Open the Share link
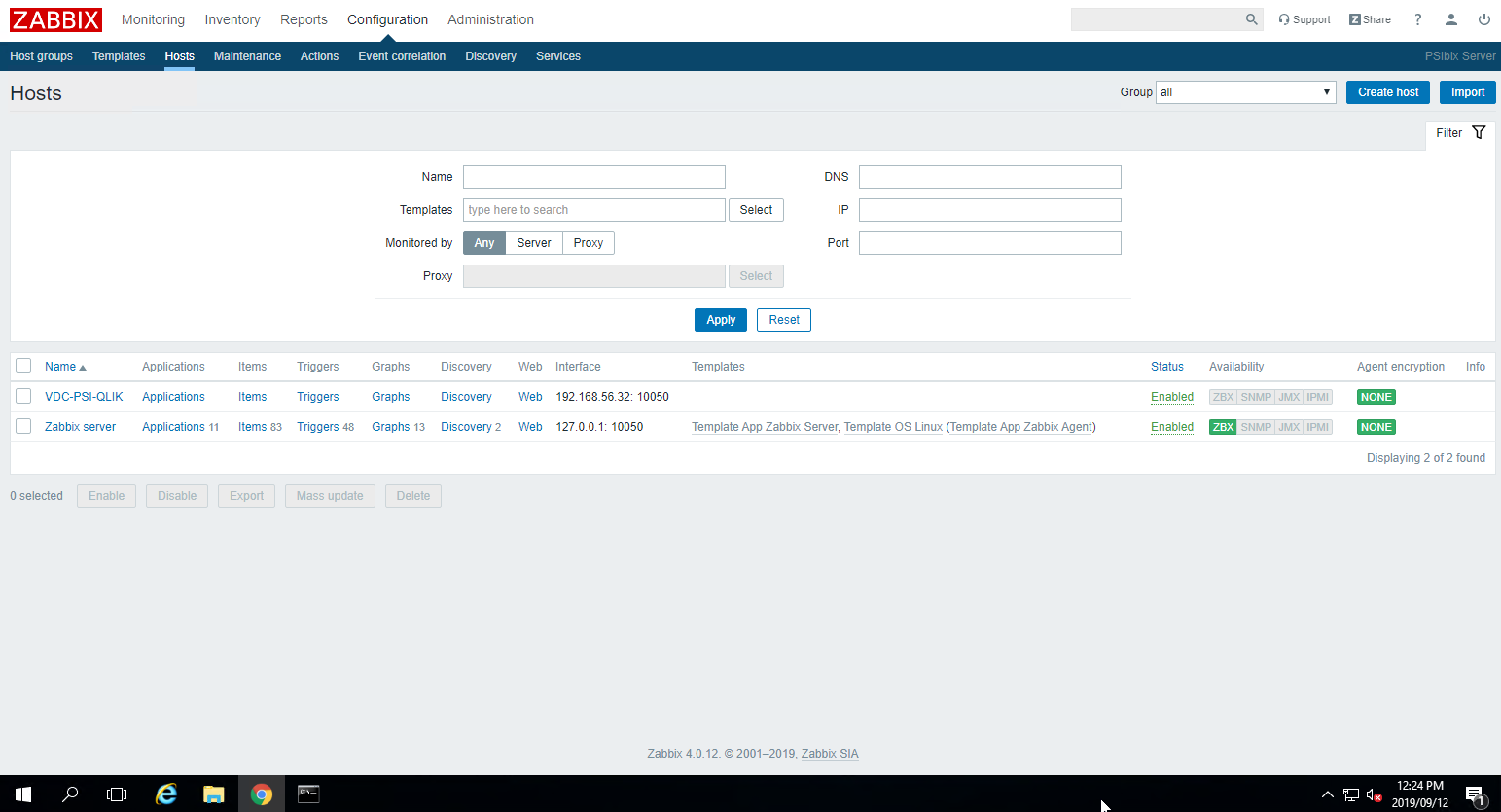The image size is (1501, 812). [x=1370, y=19]
